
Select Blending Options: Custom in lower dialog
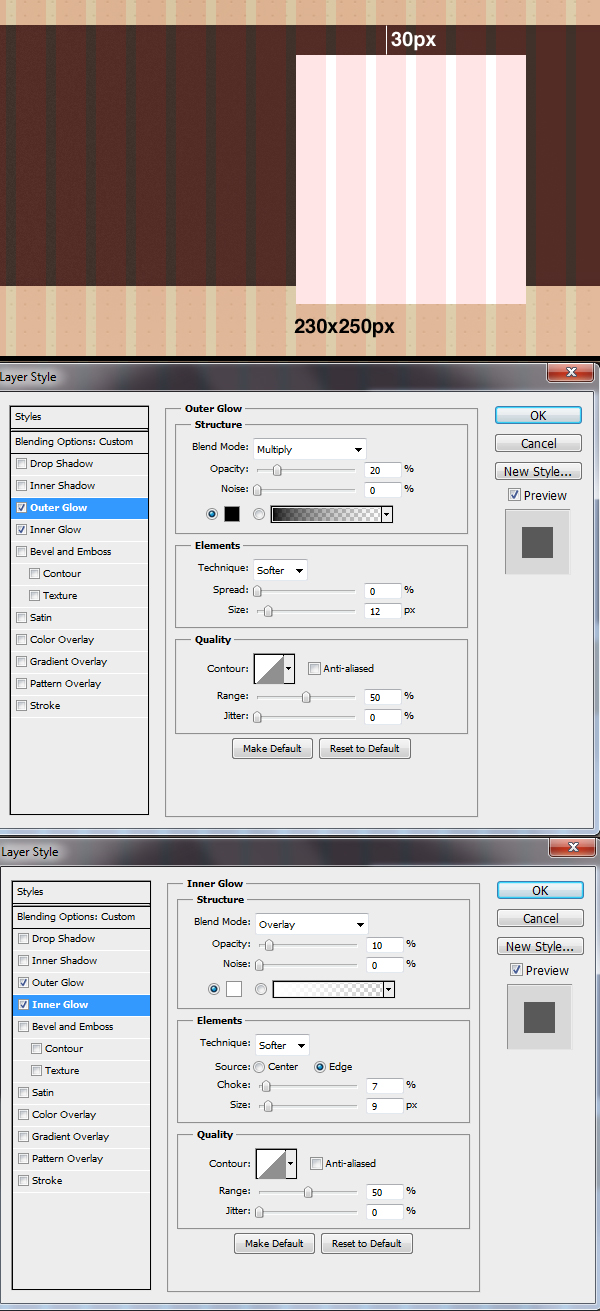pyautogui.click(x=82, y=917)
